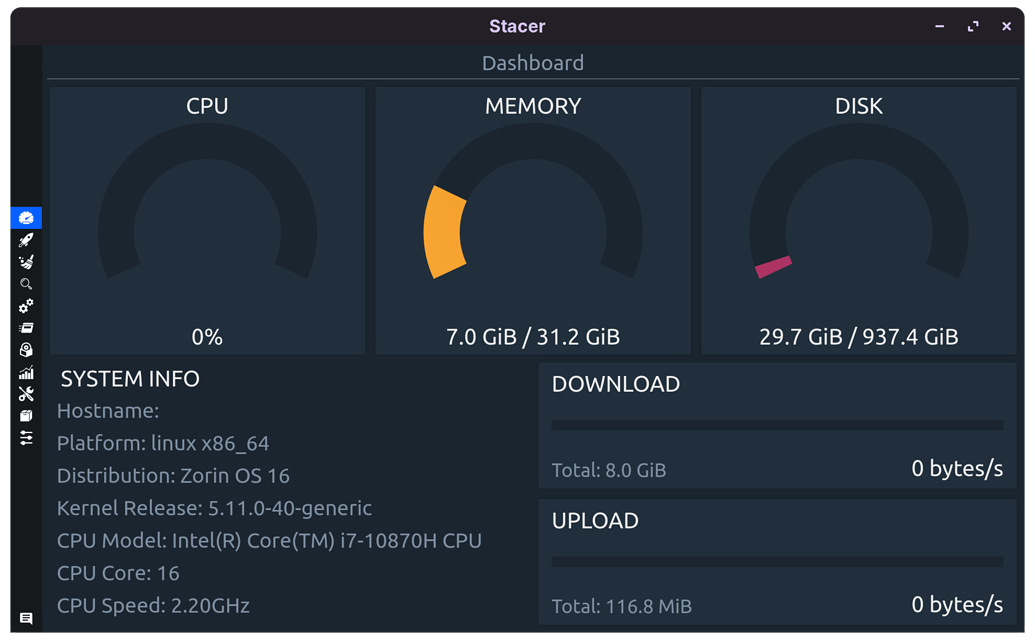Click the UPLOAD section header

coord(595,520)
